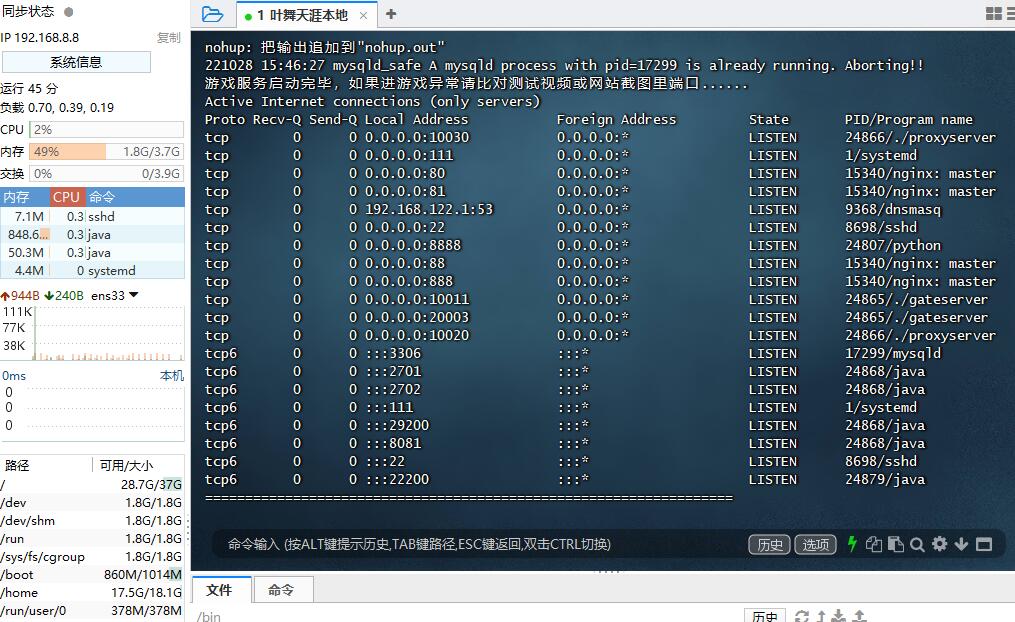Select the java 848.6 memory process row

(x=93, y=235)
